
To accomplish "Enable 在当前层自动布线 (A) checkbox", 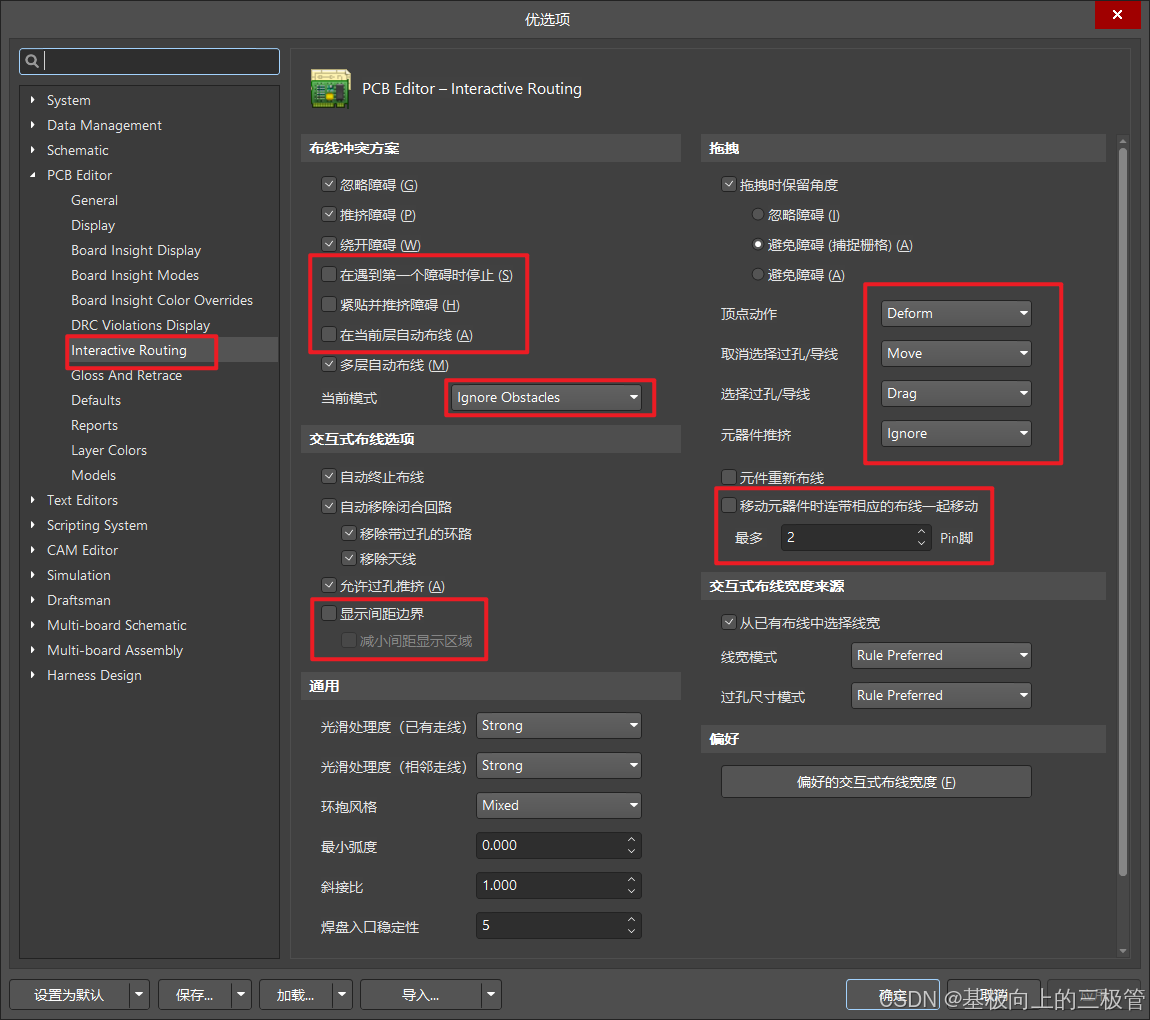I will [x=329, y=334].
